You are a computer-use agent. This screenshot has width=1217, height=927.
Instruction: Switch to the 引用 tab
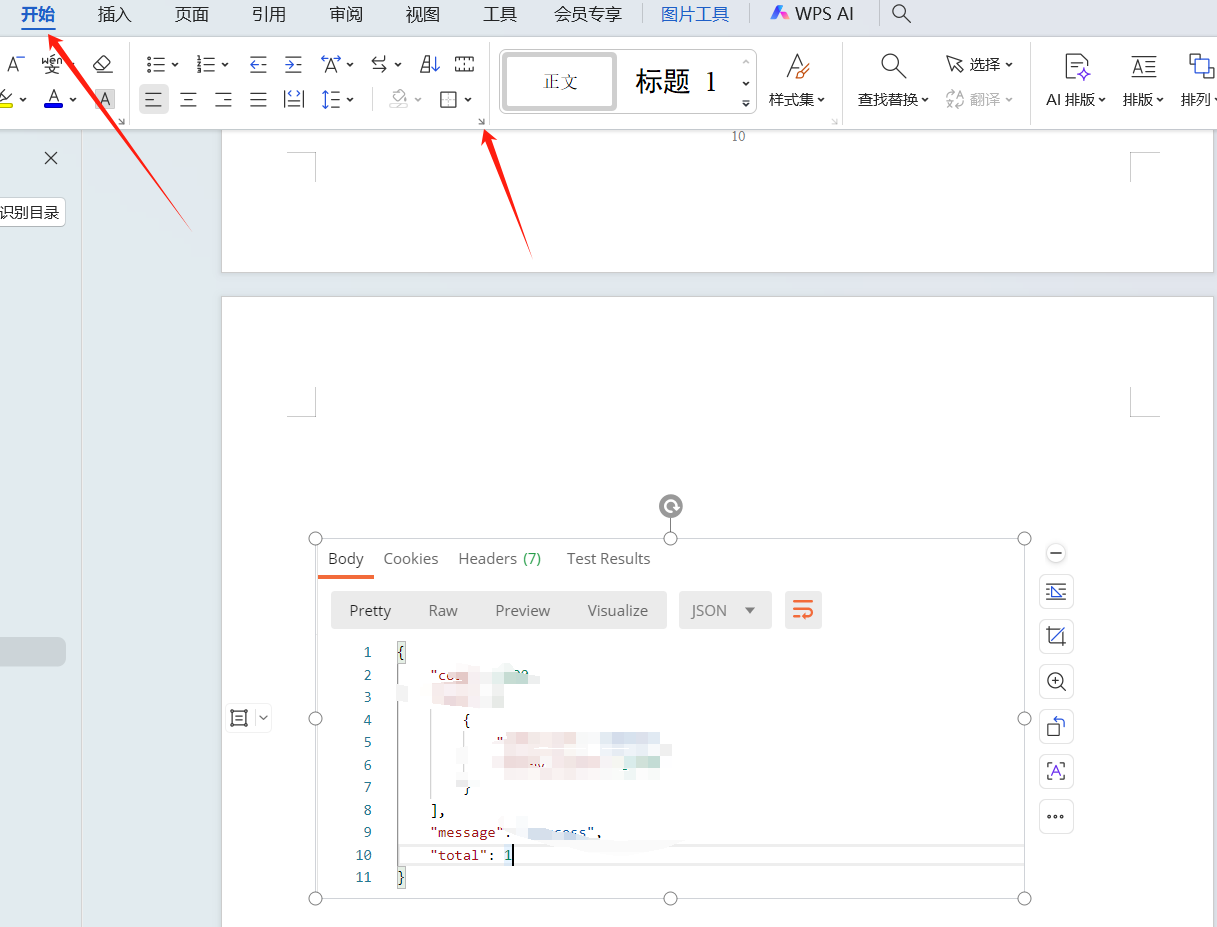click(x=268, y=14)
